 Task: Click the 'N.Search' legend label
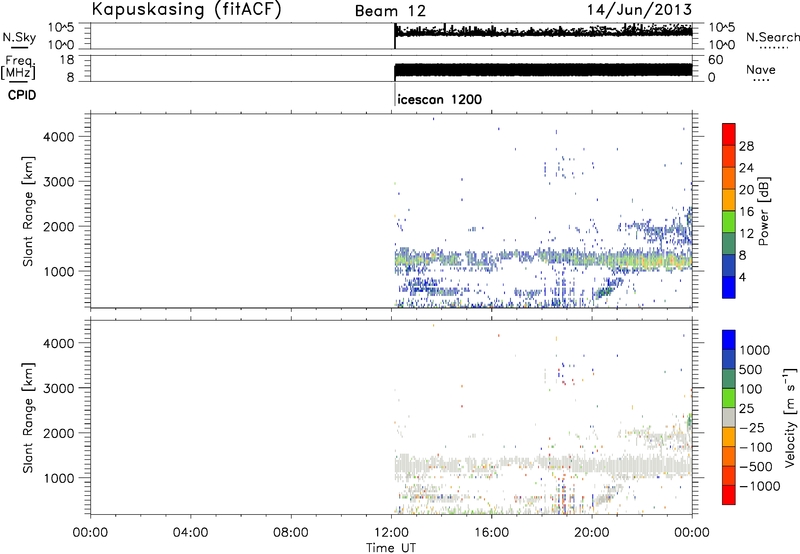(772, 37)
